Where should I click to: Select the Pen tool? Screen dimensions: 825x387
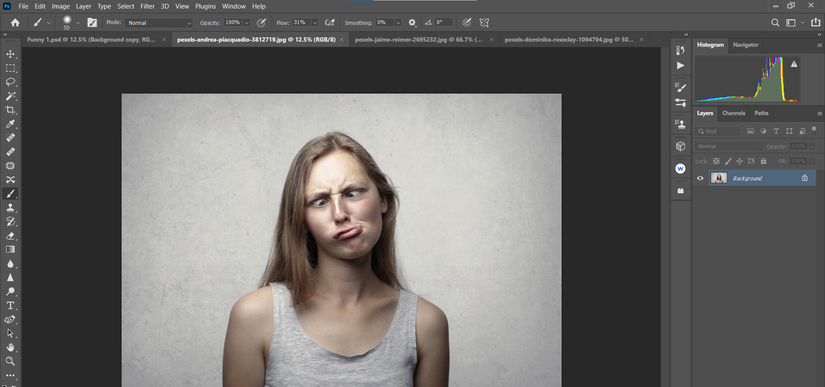point(10,319)
